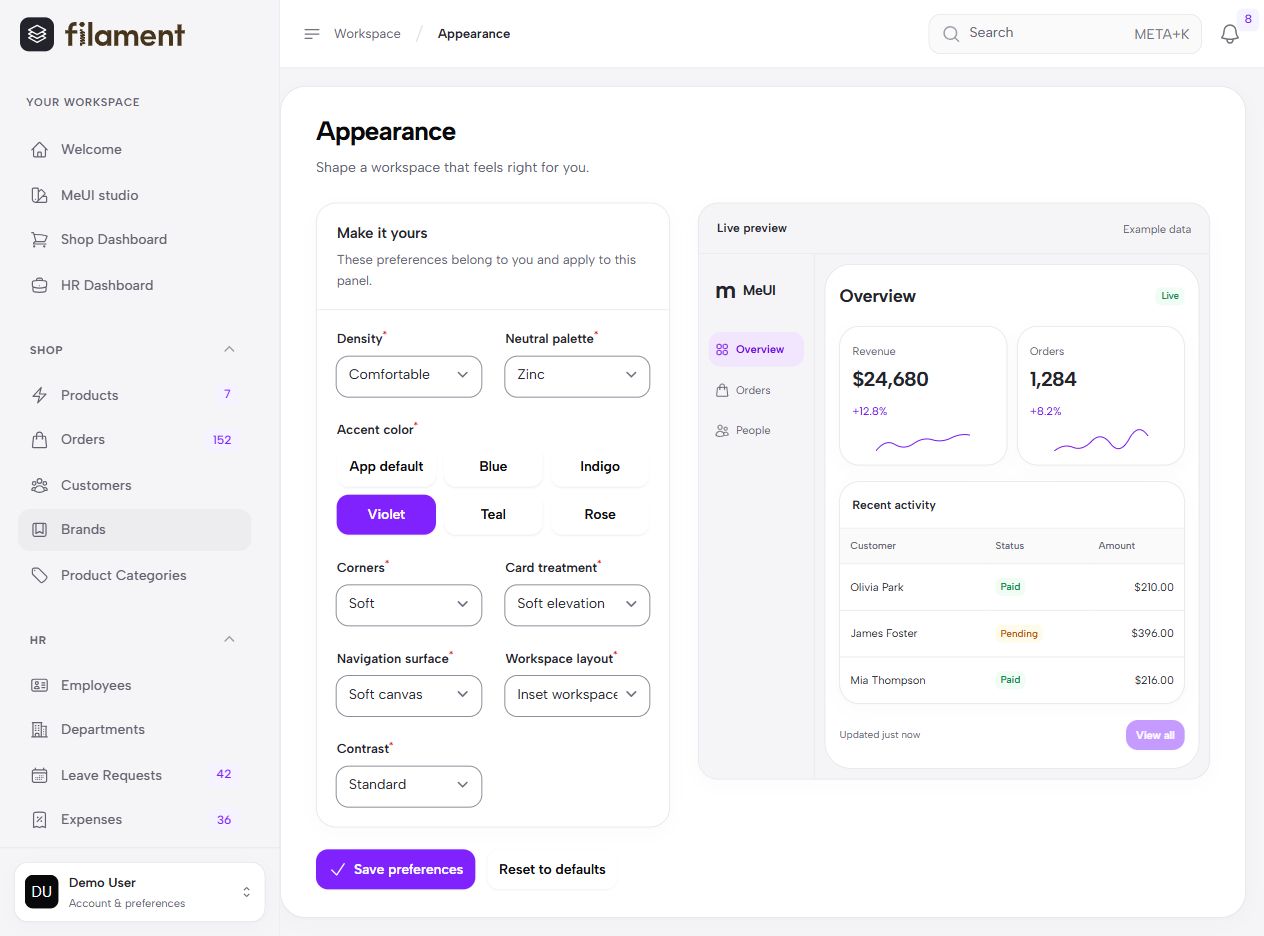Select Violet accent color
Viewport: 1264px width, 936px height.
(386, 515)
